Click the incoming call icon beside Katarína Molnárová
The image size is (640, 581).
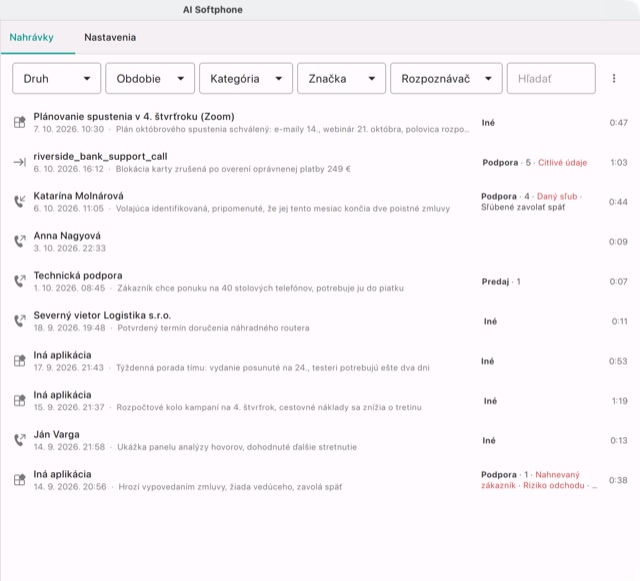tap(20, 201)
